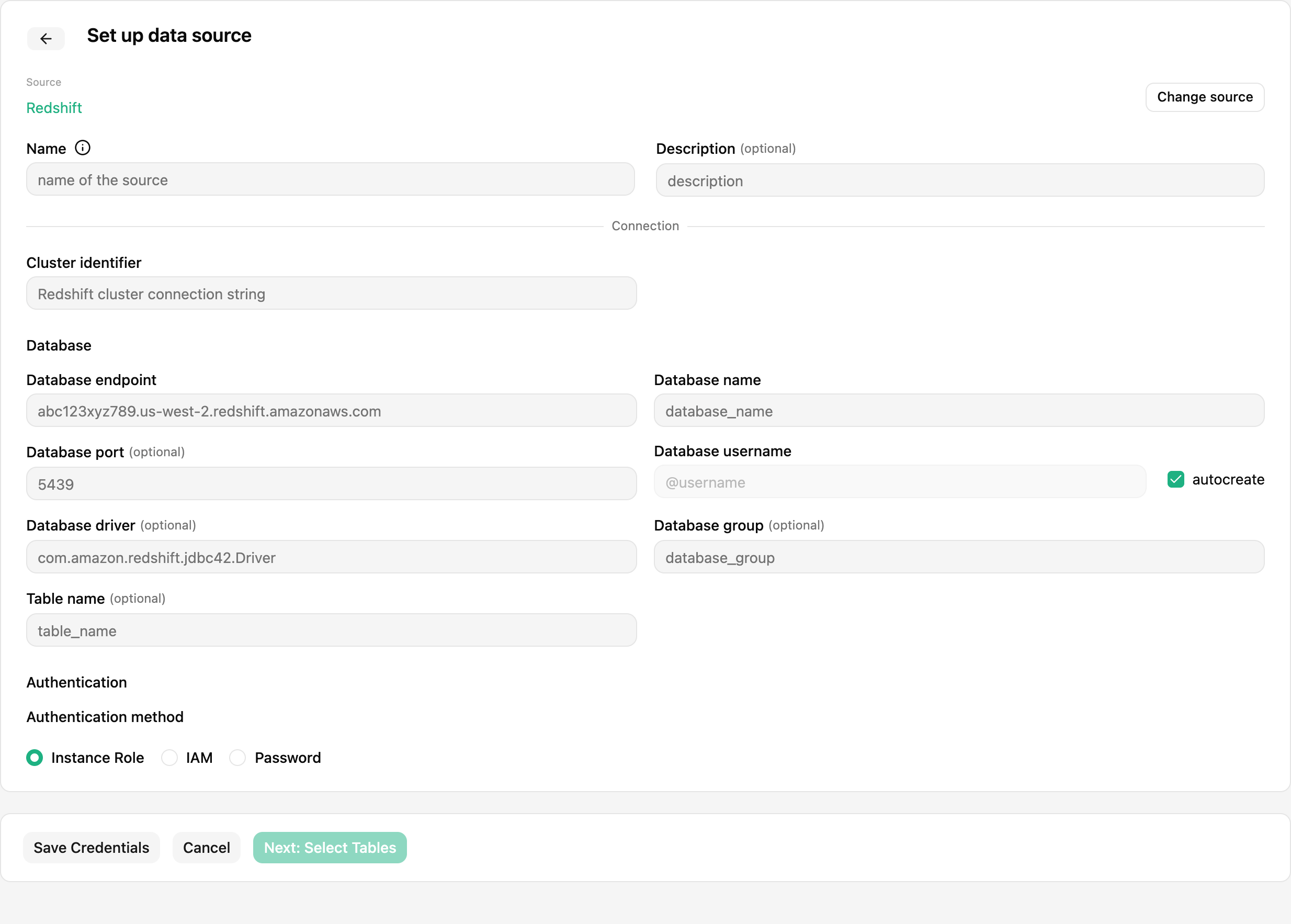Click the Database port field

click(x=332, y=483)
